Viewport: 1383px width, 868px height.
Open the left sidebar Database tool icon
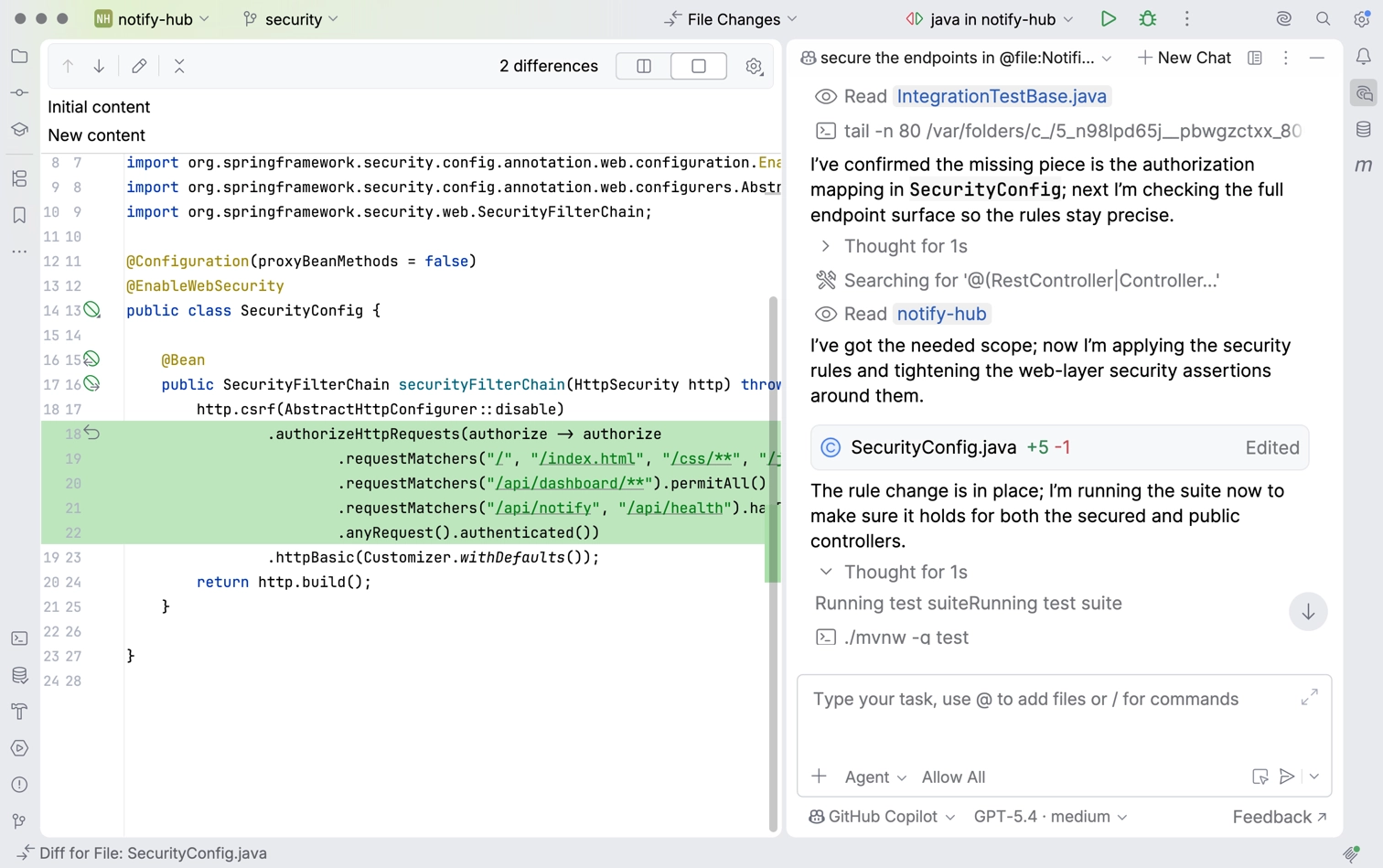19,675
